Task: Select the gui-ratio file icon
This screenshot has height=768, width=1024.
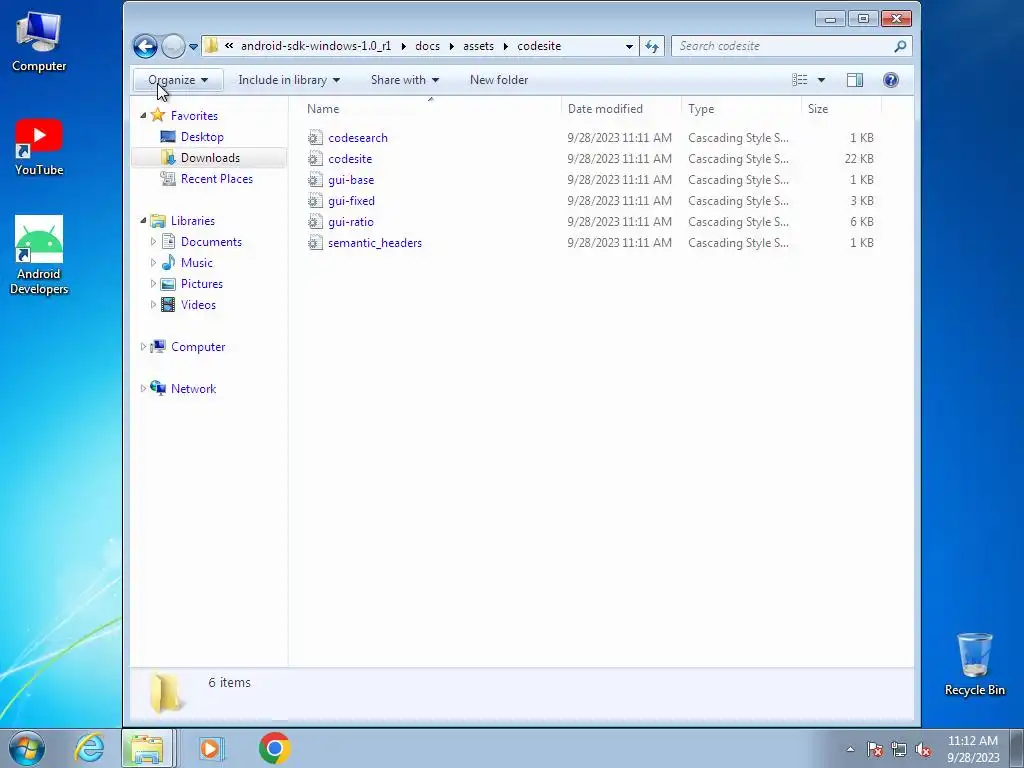Action: coord(315,221)
